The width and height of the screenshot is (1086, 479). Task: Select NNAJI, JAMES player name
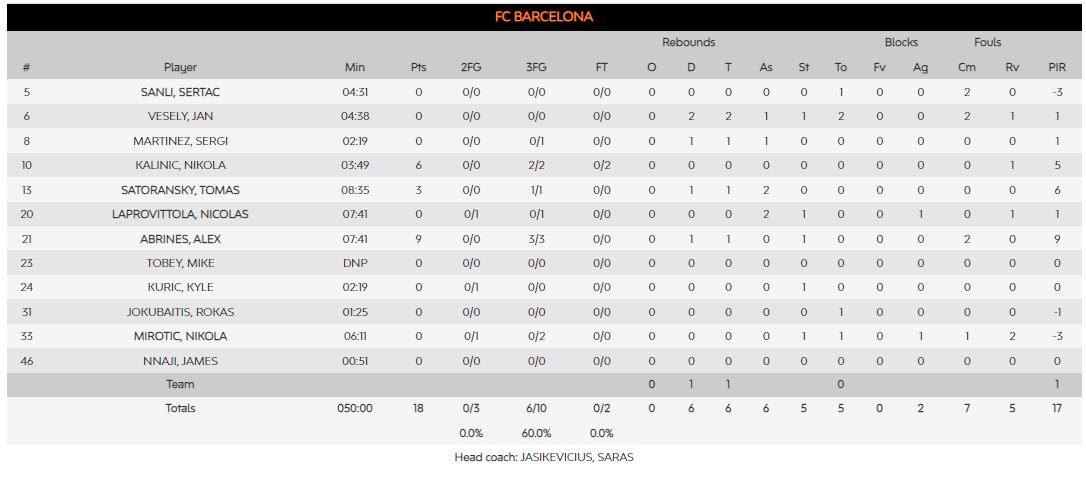[180, 361]
